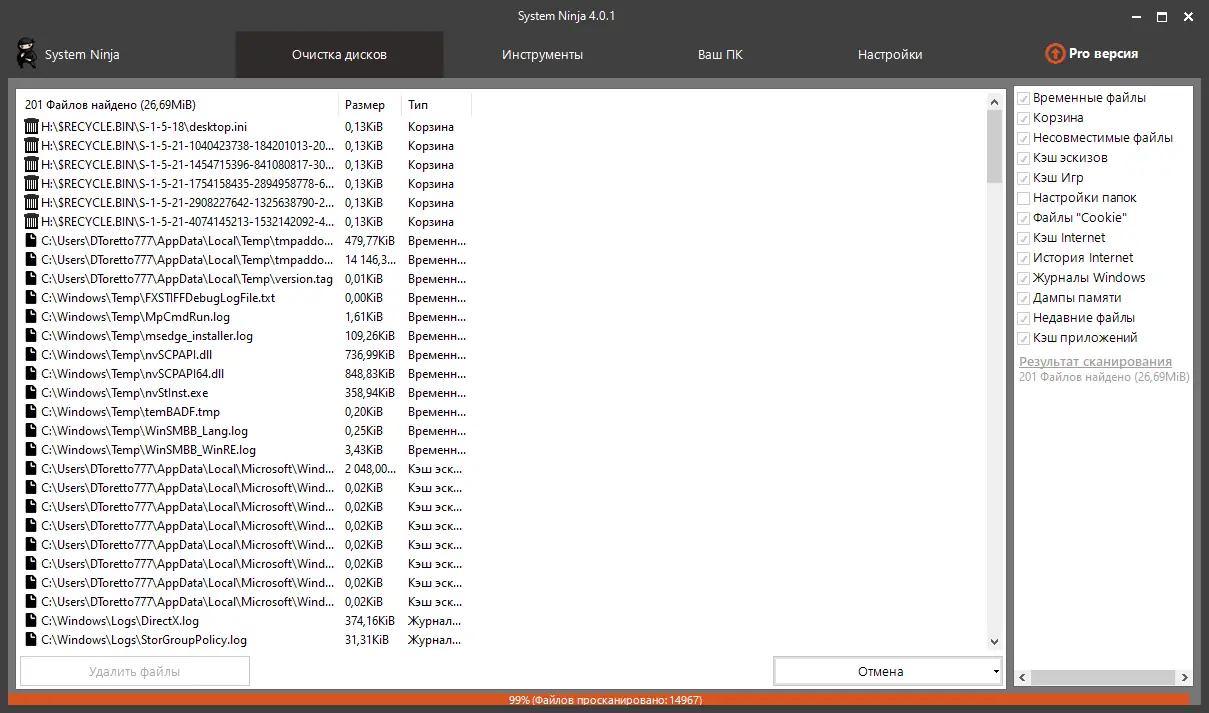1209x713 pixels.
Task: Enable the Настройки папок checkbox
Action: pos(1024,198)
